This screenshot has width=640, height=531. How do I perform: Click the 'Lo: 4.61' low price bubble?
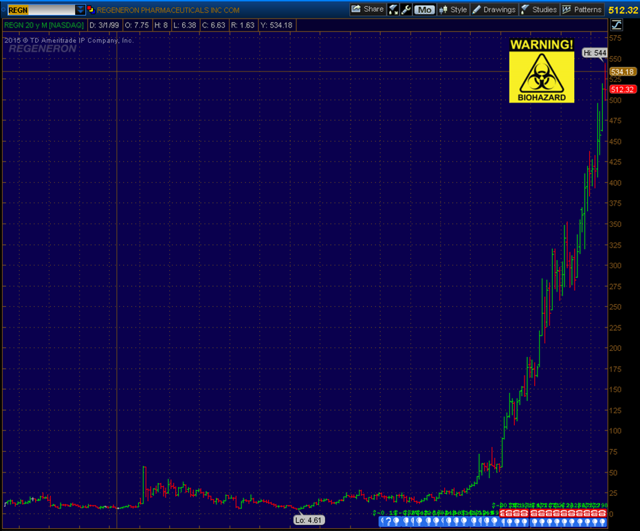[x=309, y=520]
